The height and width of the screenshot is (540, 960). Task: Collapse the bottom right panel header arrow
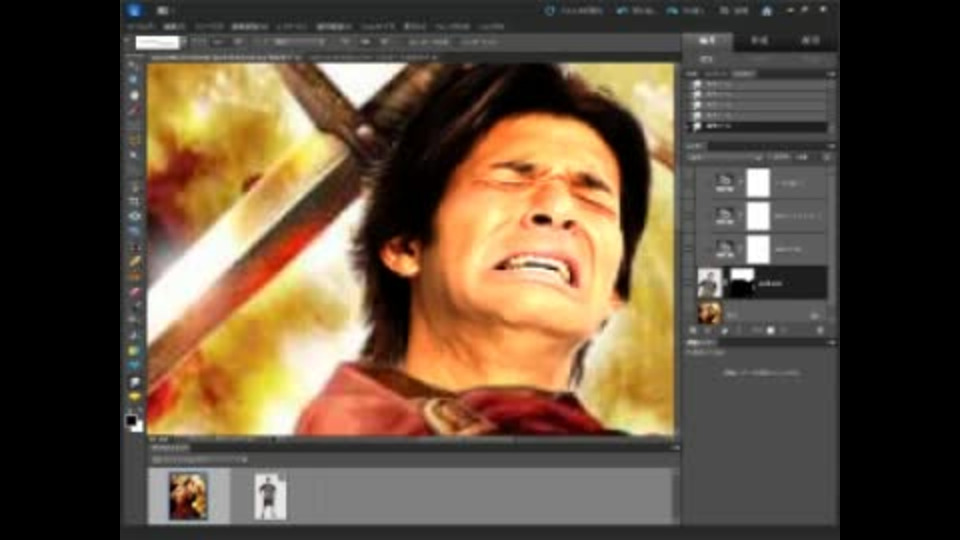click(x=831, y=342)
